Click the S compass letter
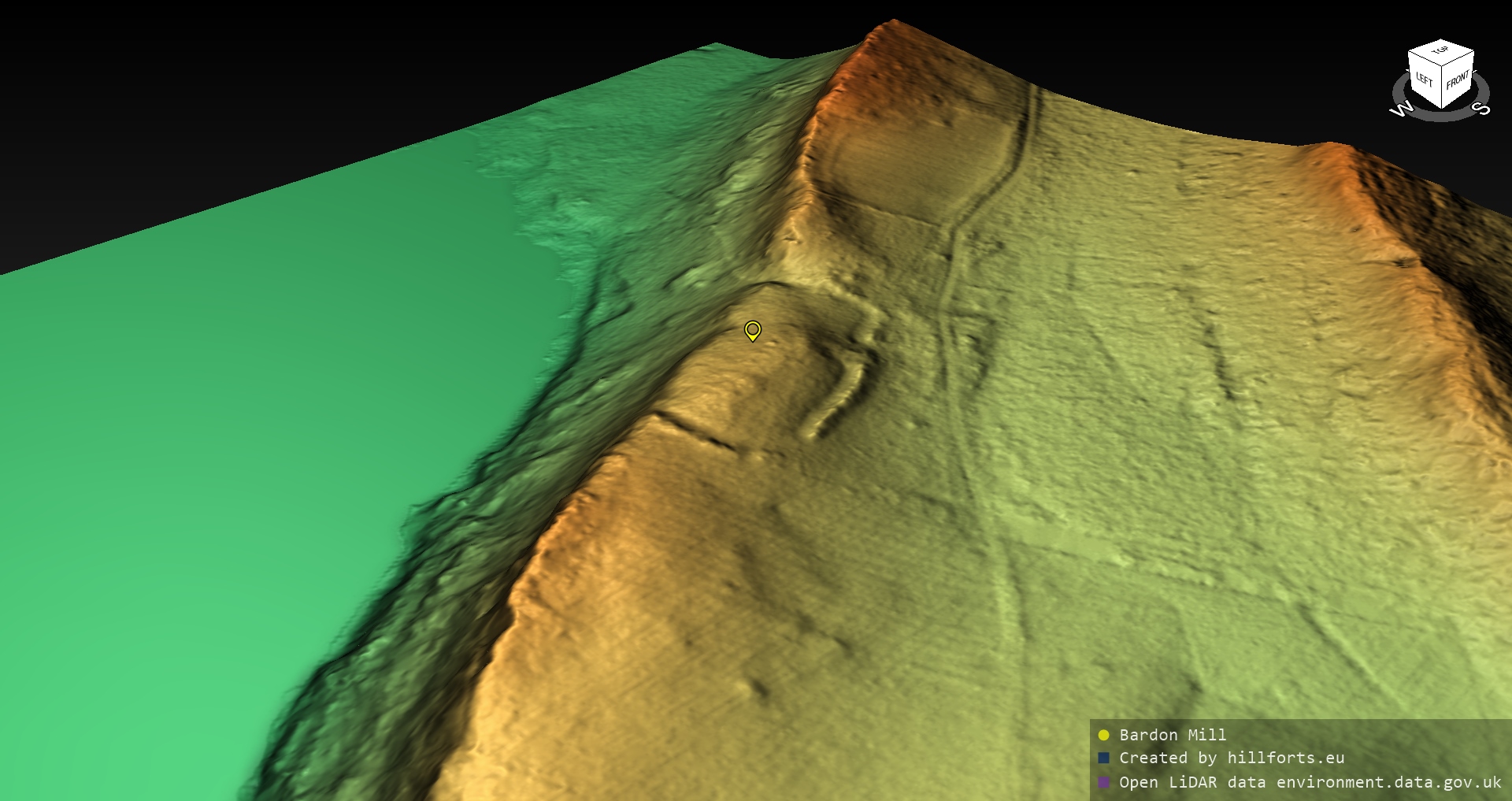1512x801 pixels. [1482, 108]
